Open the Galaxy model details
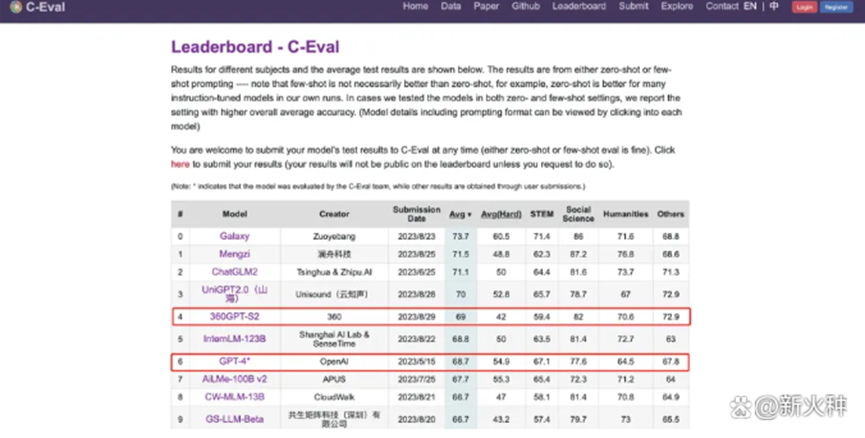Screen dimensions: 865x438 click(234, 236)
